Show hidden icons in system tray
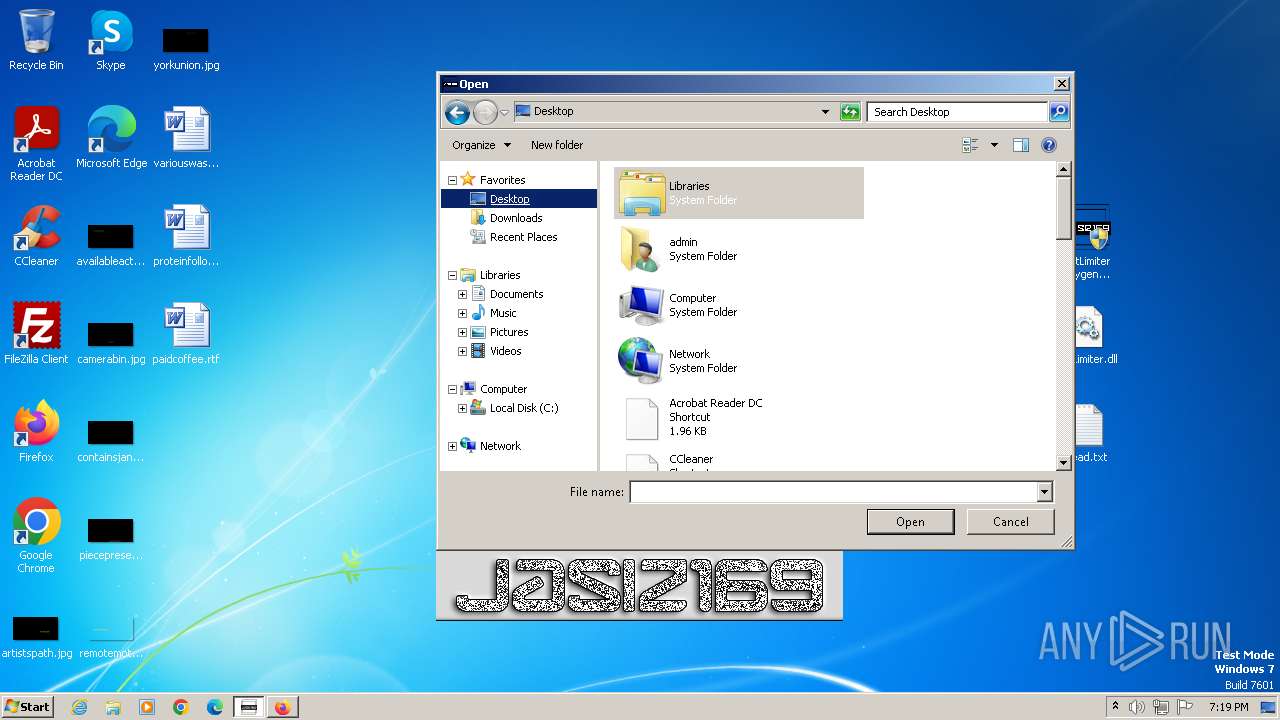 pyautogui.click(x=1116, y=707)
